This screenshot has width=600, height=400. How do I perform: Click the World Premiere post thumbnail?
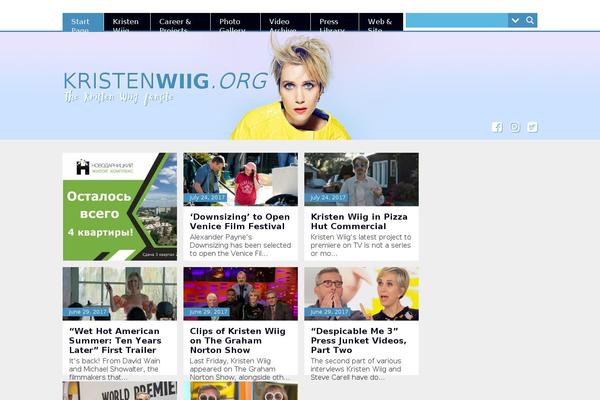tap(120, 390)
